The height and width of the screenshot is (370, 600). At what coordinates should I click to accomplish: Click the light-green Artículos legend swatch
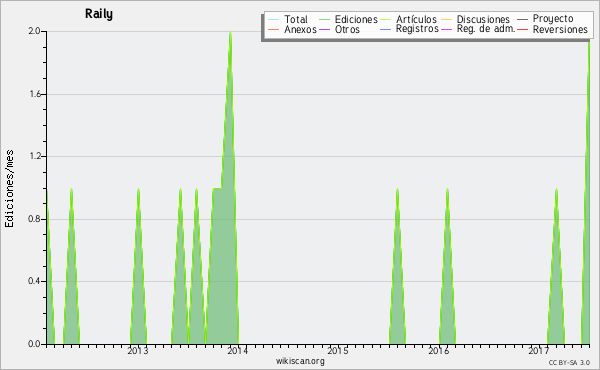point(386,20)
